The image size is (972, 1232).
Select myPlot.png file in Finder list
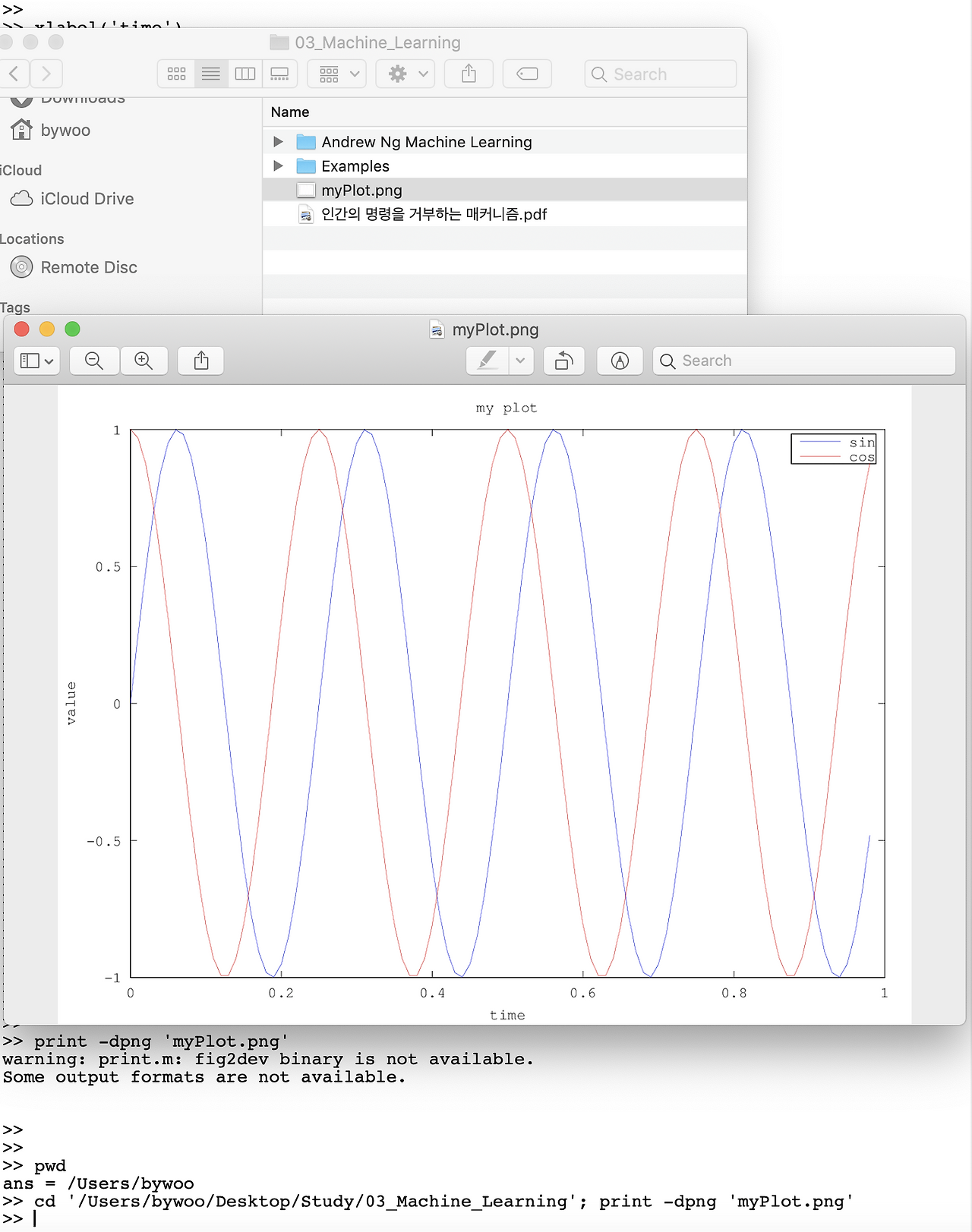pyautogui.click(x=505, y=191)
